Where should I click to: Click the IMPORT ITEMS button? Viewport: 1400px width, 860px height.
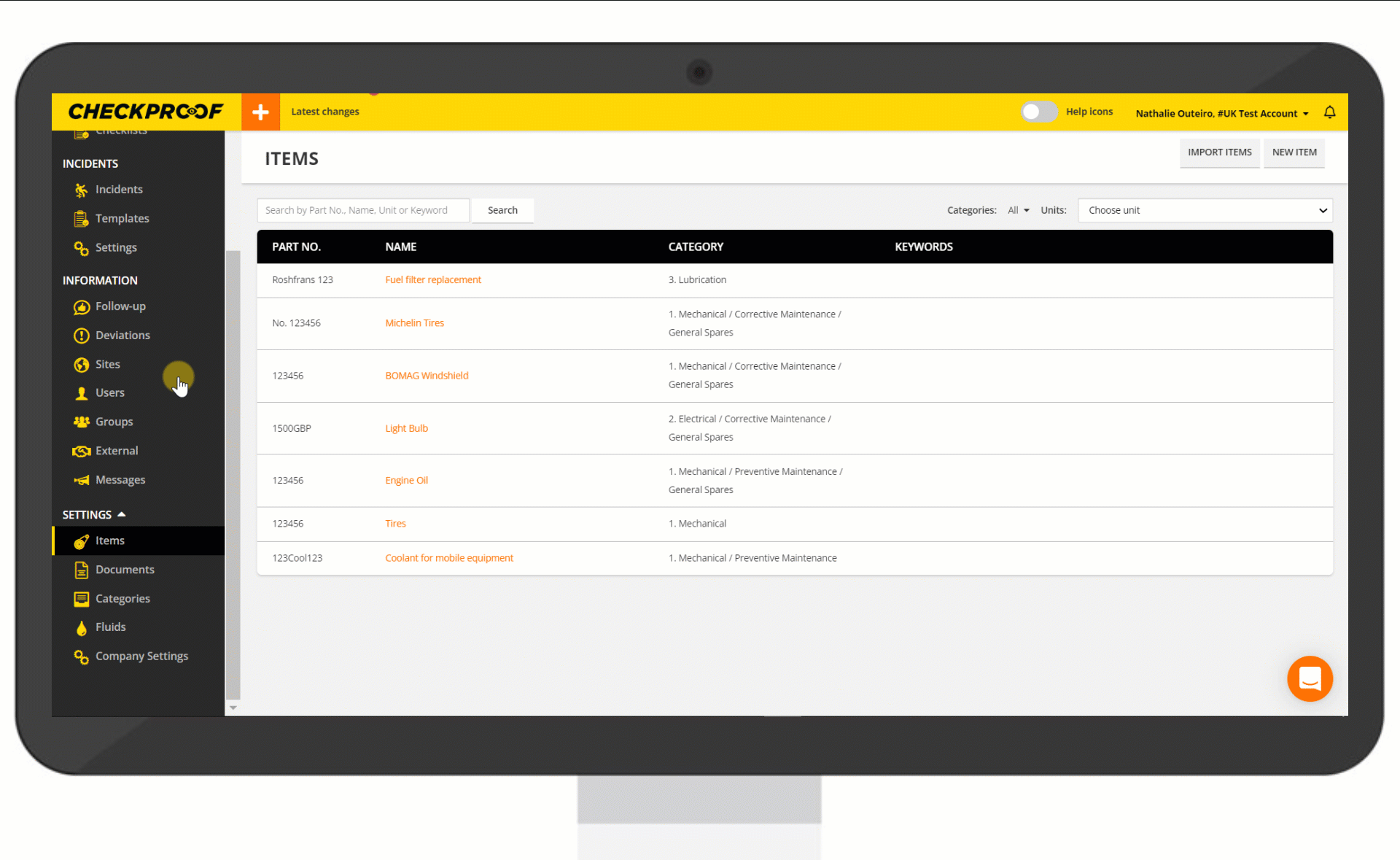point(1219,152)
